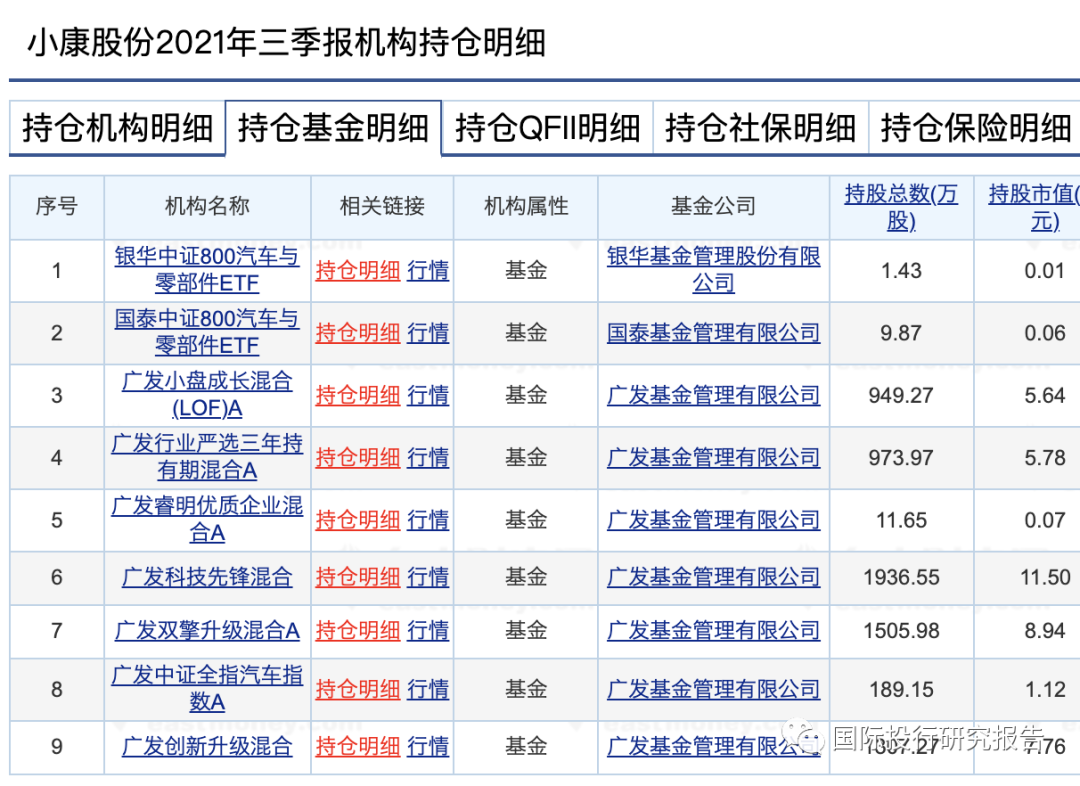The height and width of the screenshot is (786, 1080).
Task: Click 行情 for 银华中证800 row
Action: [x=428, y=271]
